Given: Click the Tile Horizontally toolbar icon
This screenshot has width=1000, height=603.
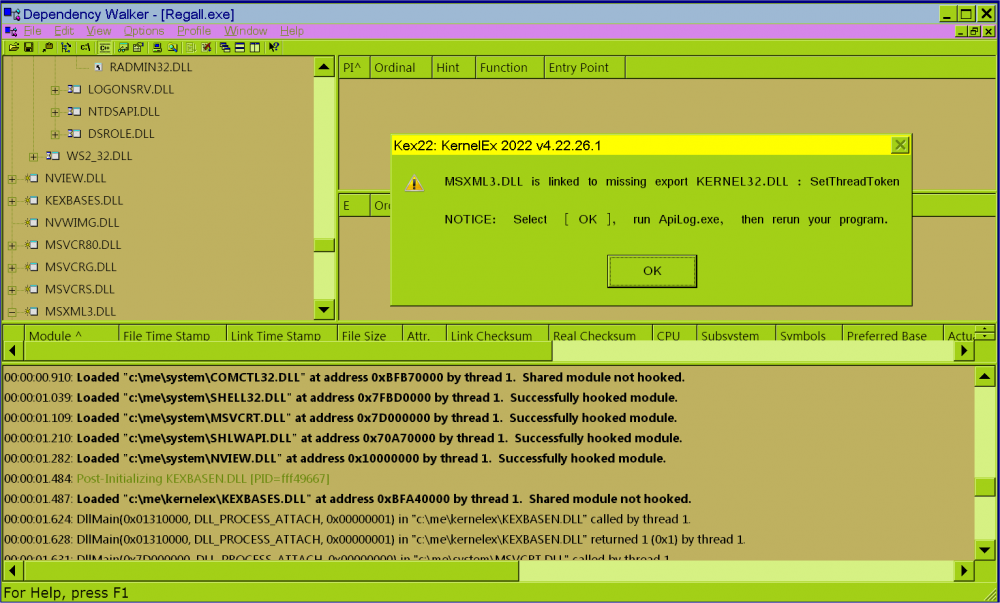Looking at the screenshot, I should pos(240,47).
